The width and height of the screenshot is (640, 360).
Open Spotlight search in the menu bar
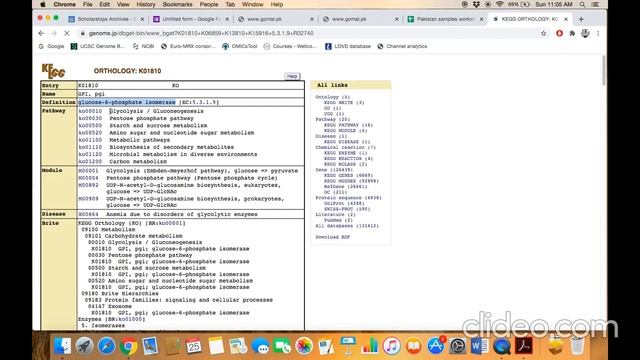point(582,4)
